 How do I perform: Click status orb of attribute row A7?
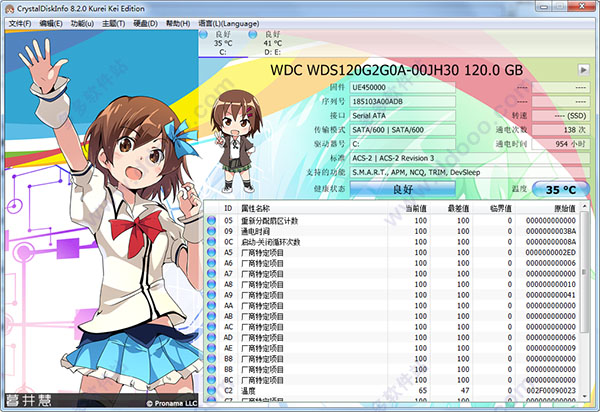[211, 274]
